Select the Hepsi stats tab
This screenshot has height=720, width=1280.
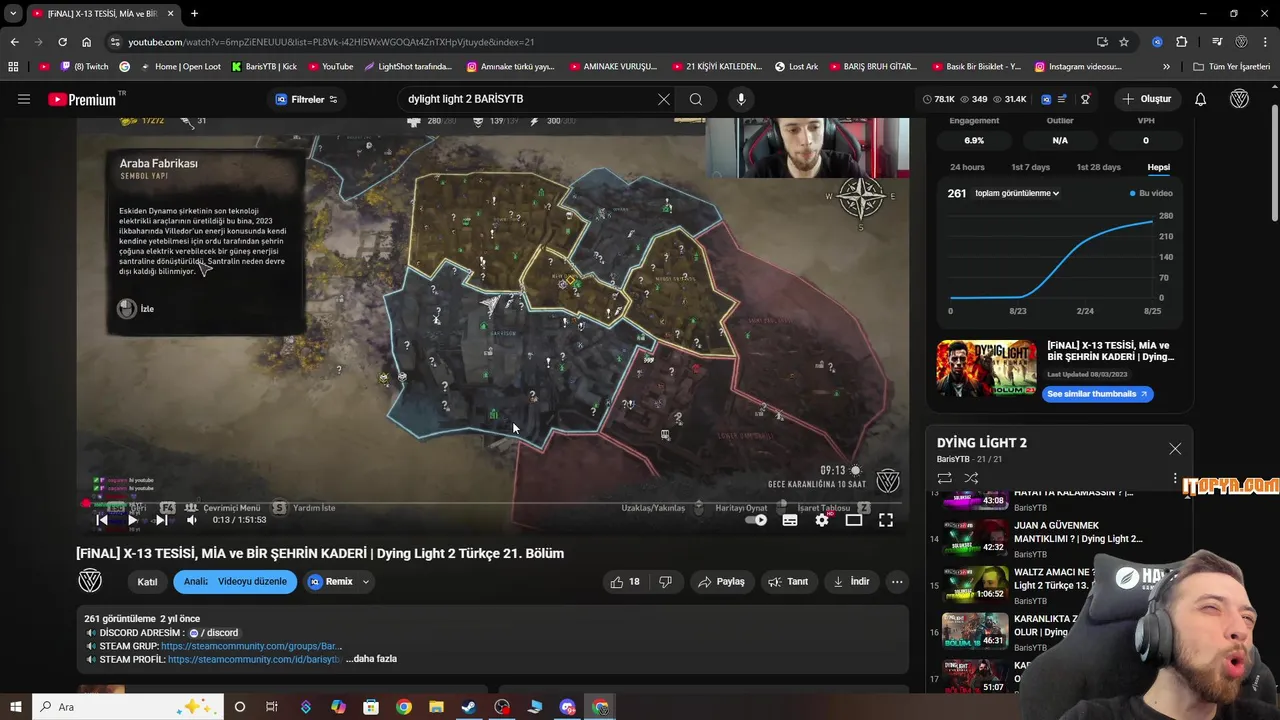pos(1158,167)
